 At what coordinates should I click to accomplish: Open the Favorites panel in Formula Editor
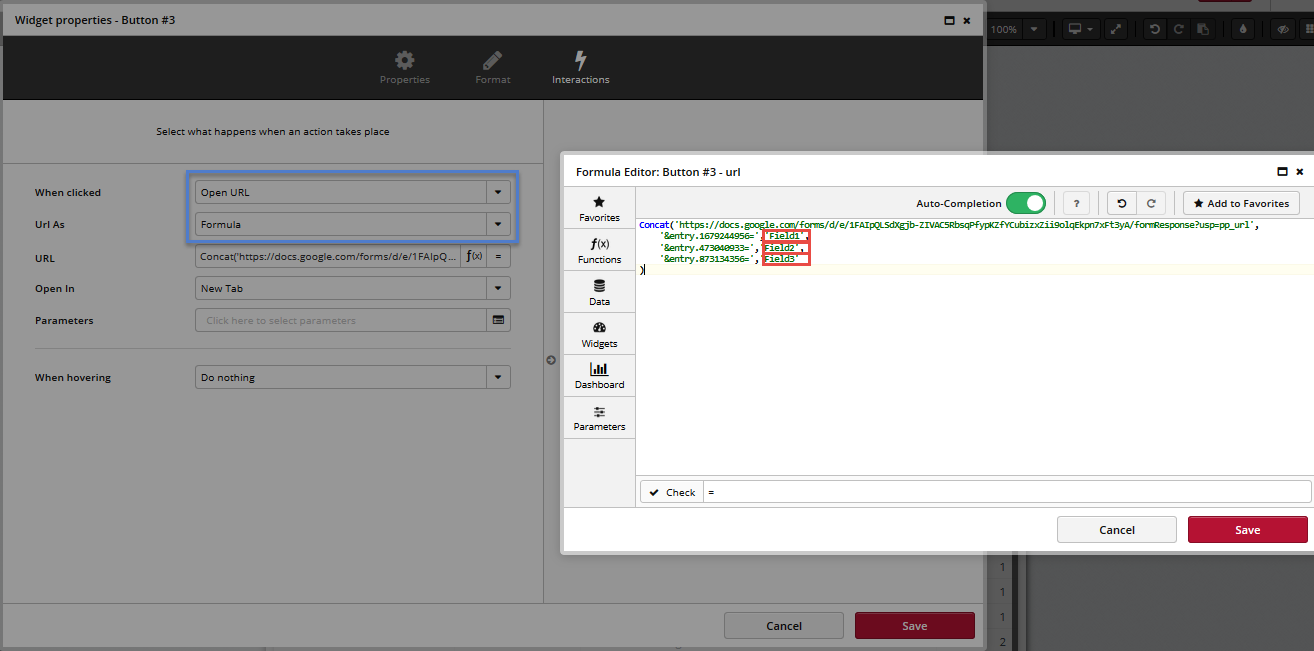coord(599,208)
